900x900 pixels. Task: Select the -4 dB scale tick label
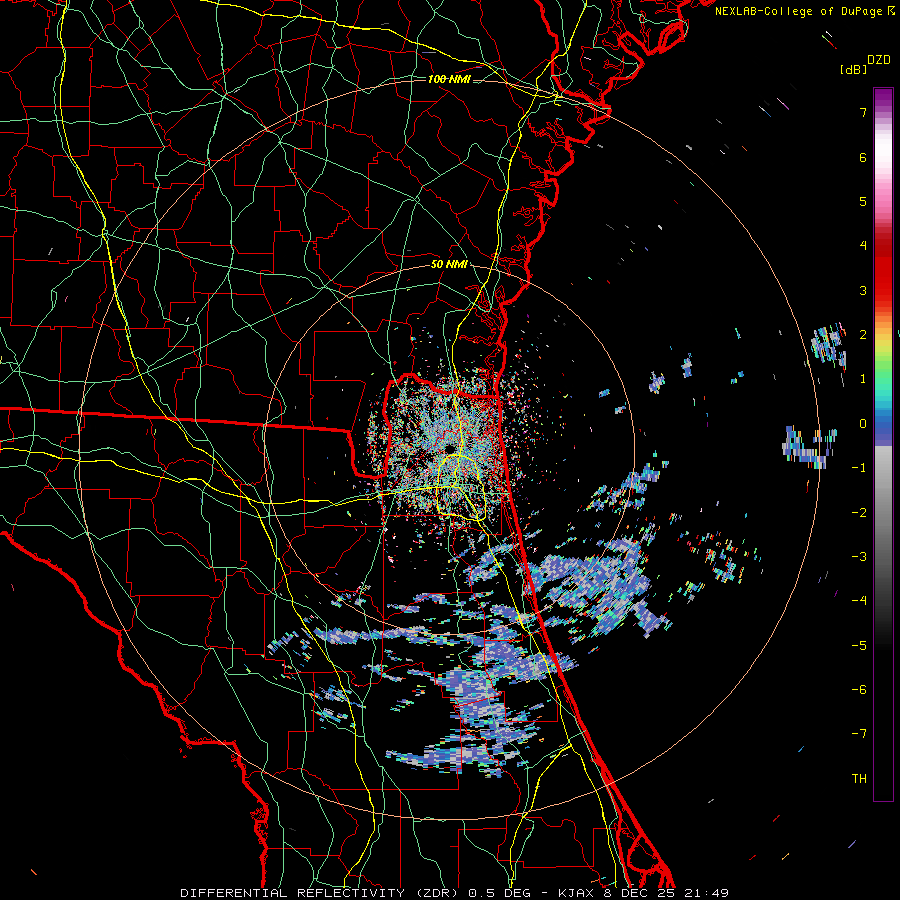point(859,601)
